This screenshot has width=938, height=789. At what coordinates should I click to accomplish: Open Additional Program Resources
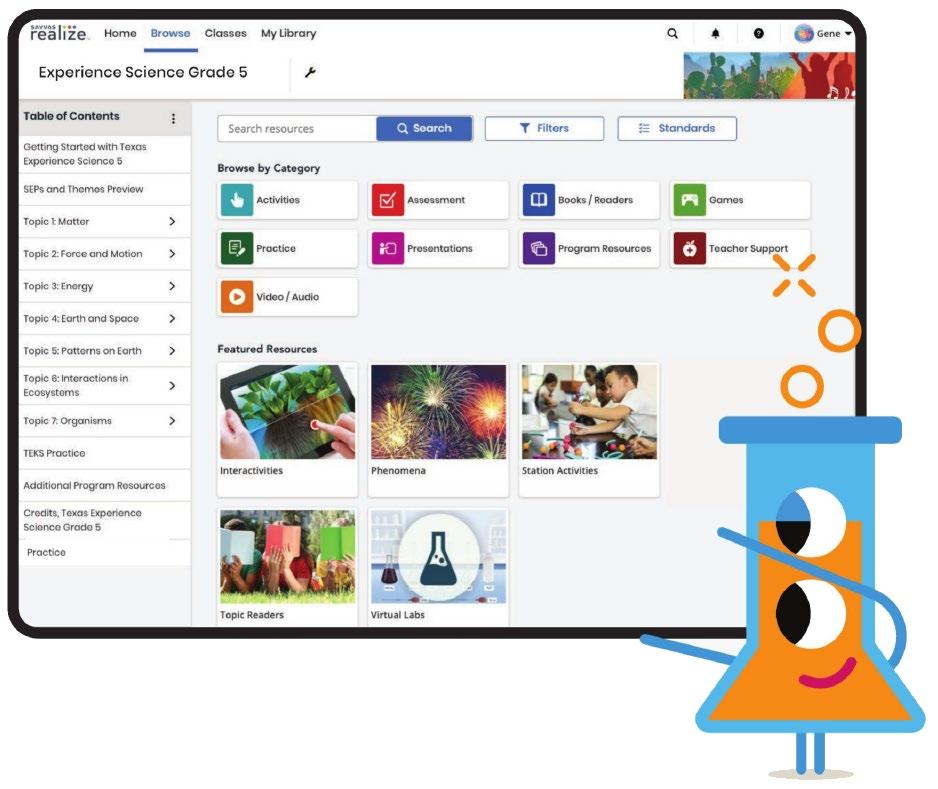105,486
